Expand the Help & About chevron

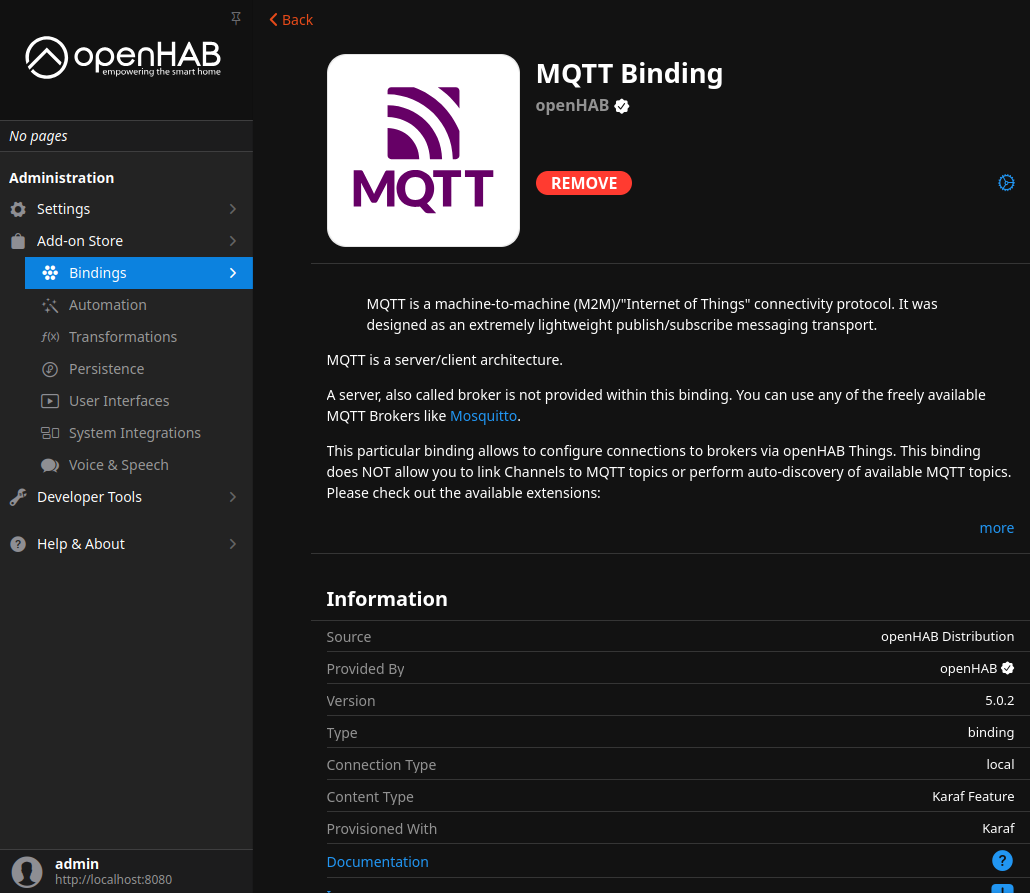point(233,544)
